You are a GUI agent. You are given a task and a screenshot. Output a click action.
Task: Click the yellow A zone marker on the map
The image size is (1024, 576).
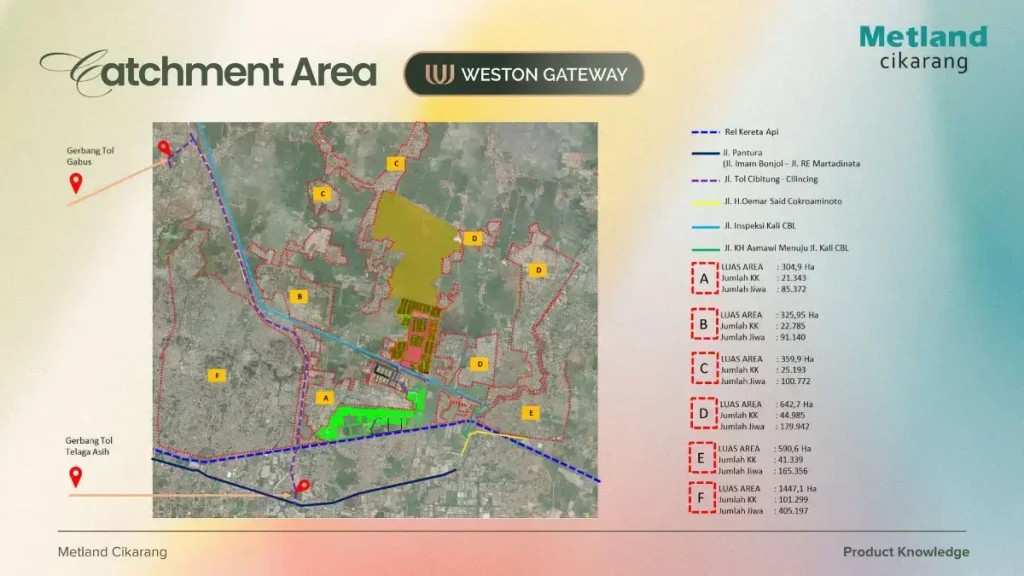tap(322, 397)
